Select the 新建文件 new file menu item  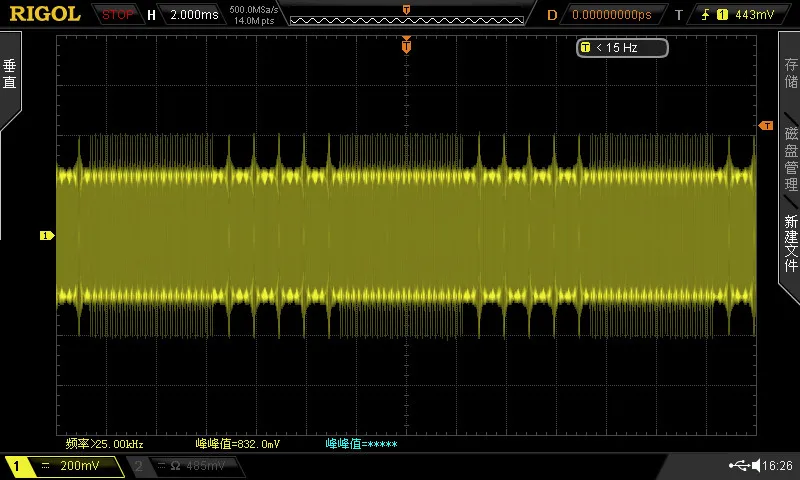[791, 243]
